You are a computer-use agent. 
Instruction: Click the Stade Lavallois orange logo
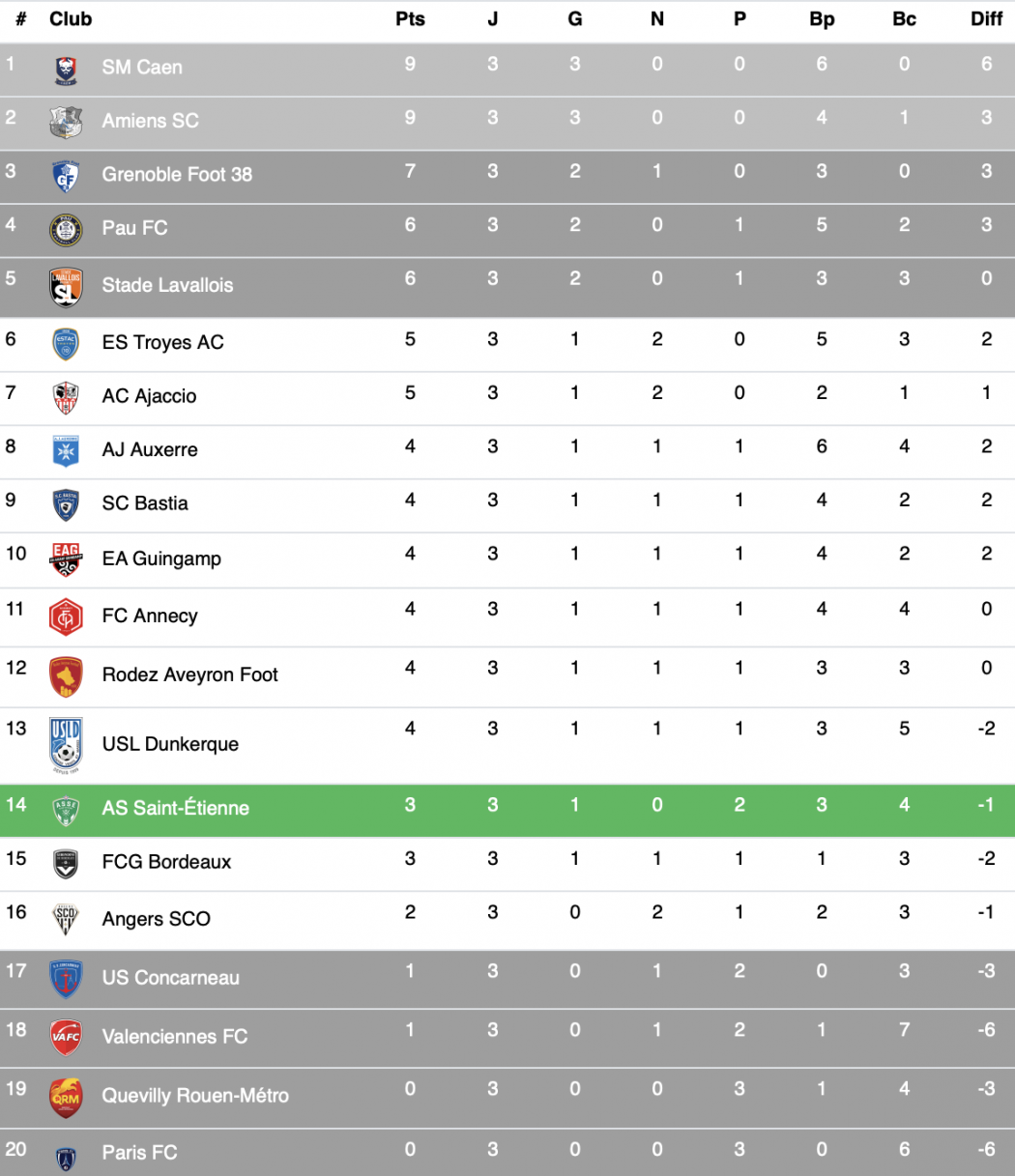66,287
